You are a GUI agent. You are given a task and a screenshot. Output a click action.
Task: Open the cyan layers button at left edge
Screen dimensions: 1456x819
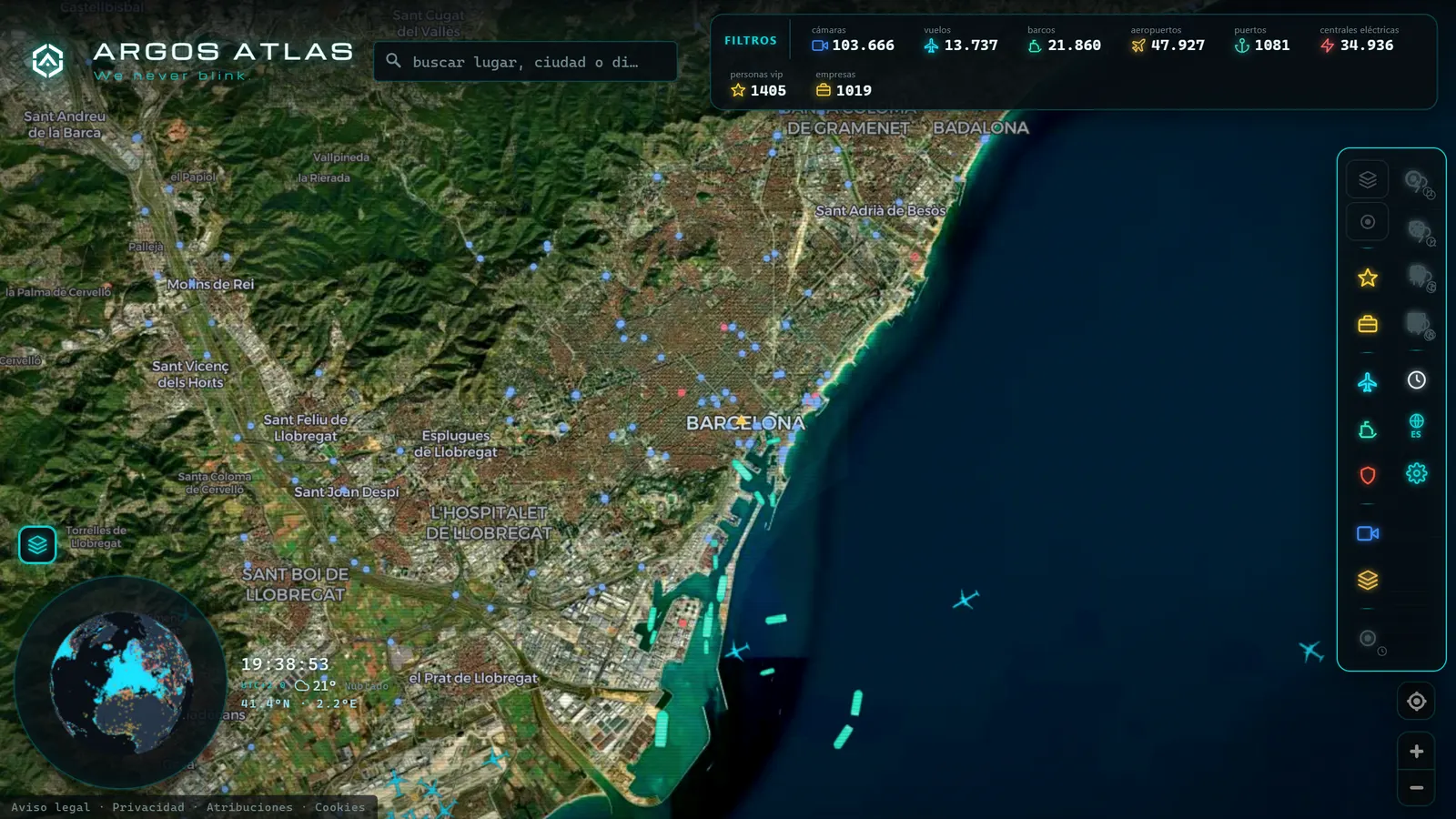pyautogui.click(x=37, y=545)
